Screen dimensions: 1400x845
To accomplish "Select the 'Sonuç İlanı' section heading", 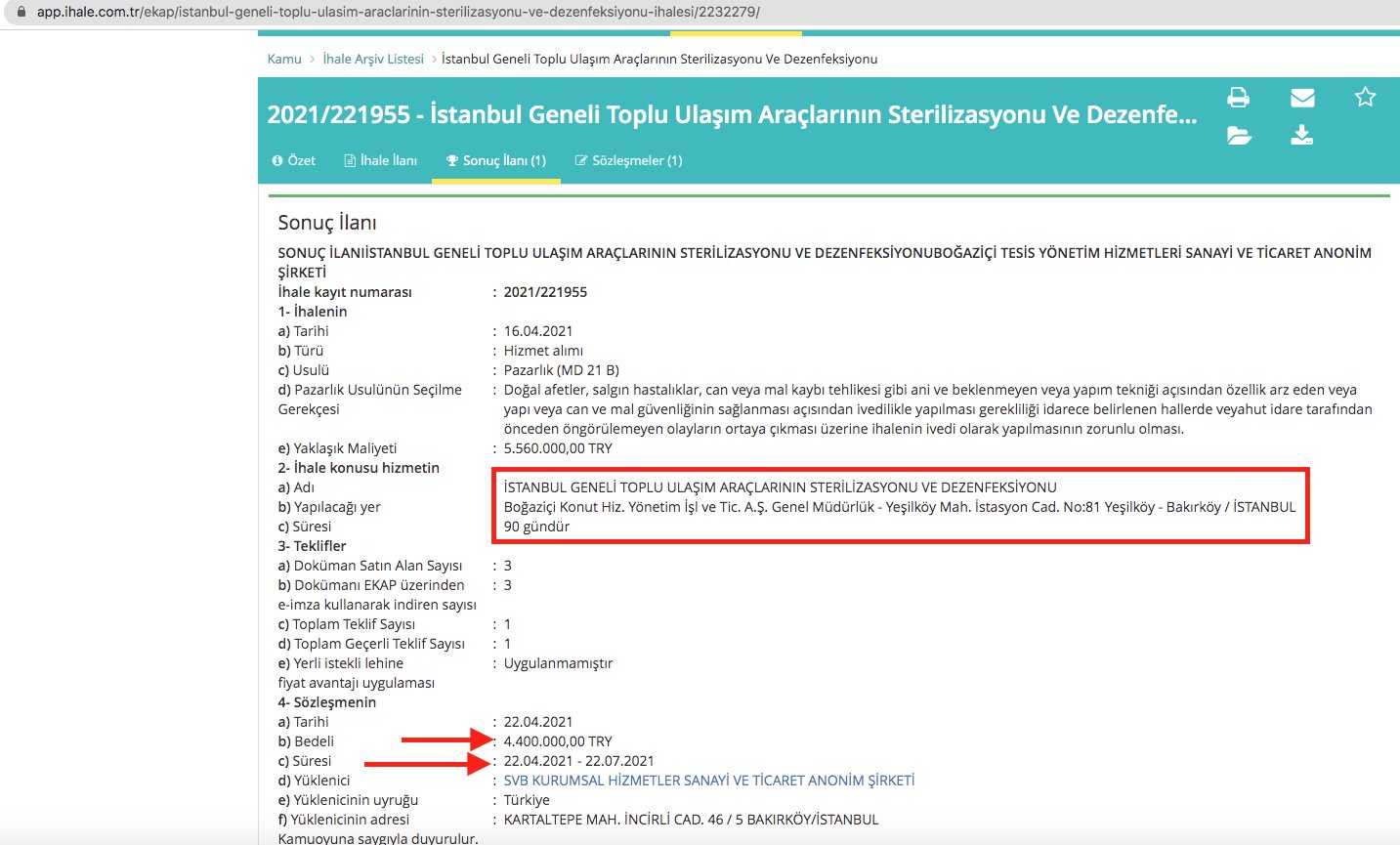I will (327, 223).
